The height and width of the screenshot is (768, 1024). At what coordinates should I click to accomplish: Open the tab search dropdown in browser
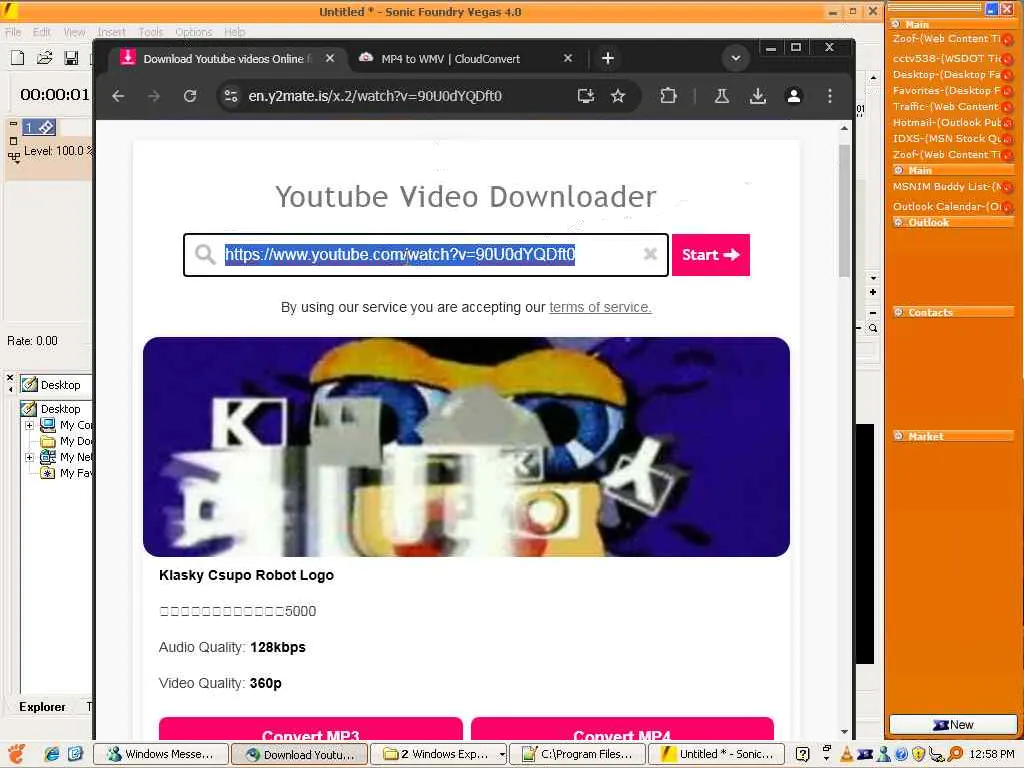pos(735,58)
